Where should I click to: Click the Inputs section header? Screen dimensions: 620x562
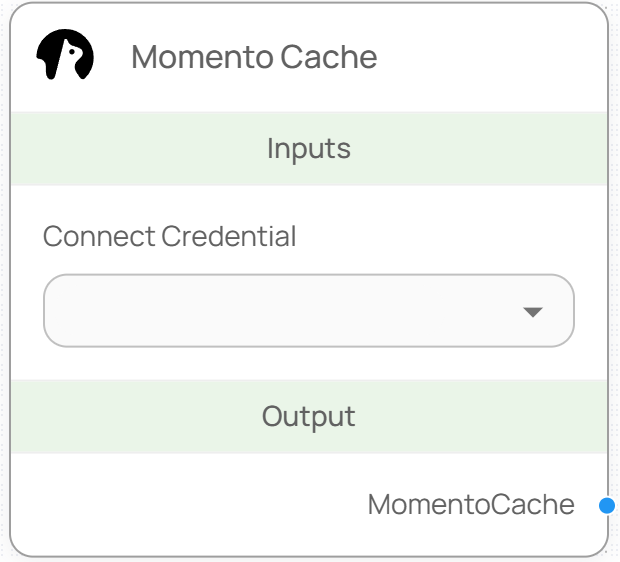pyautogui.click(x=308, y=149)
